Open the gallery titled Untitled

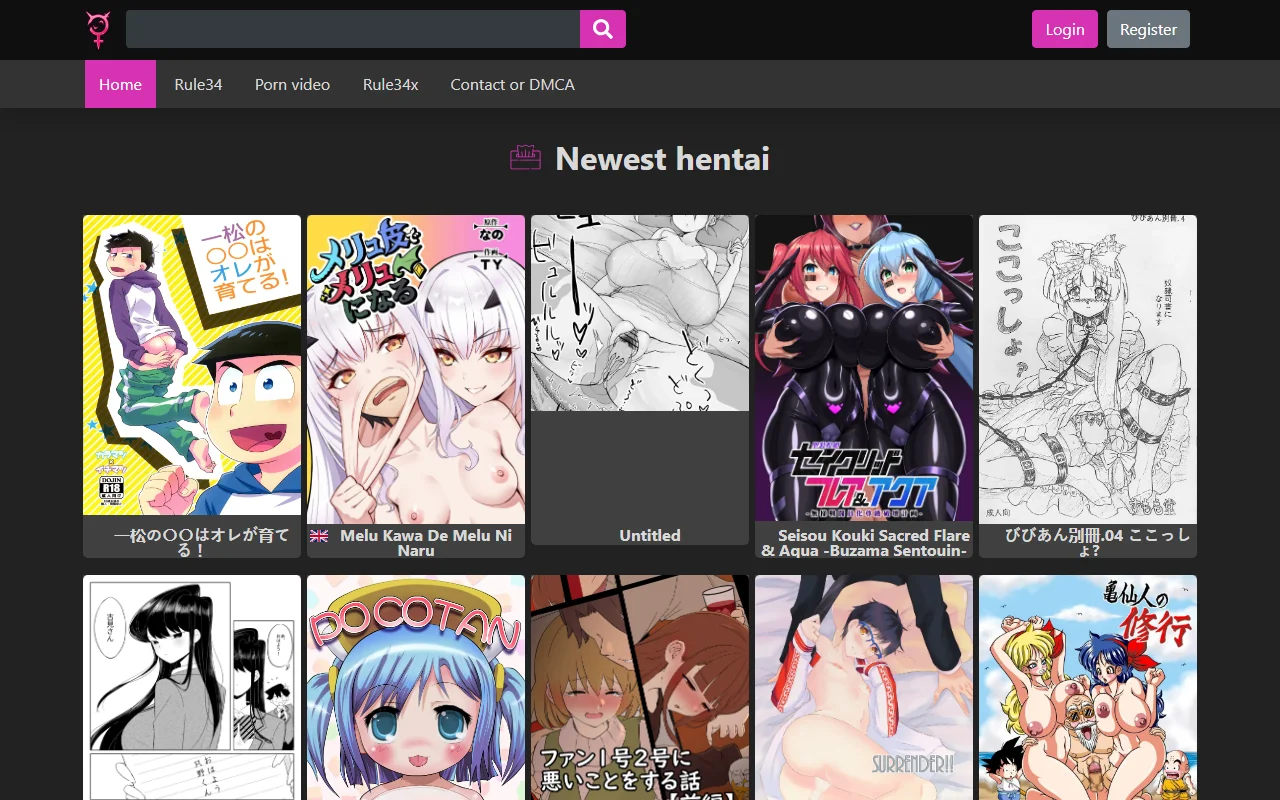649,535
